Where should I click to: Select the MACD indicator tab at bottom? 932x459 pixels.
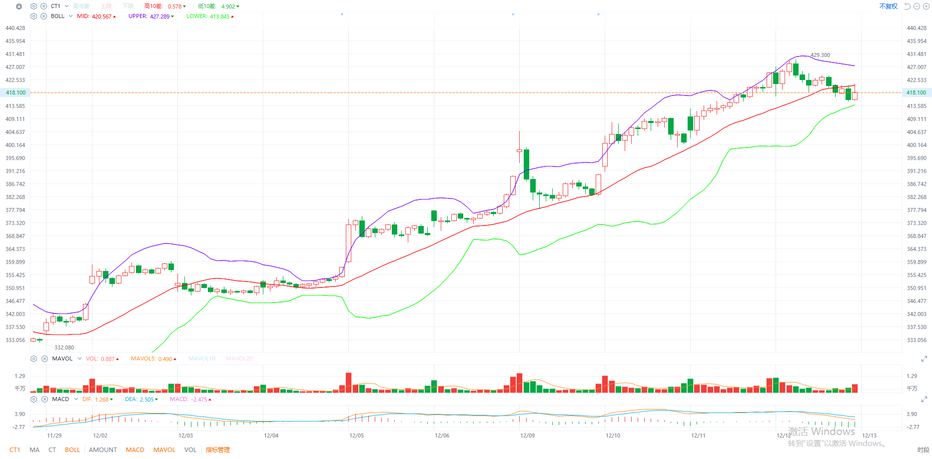click(x=134, y=450)
